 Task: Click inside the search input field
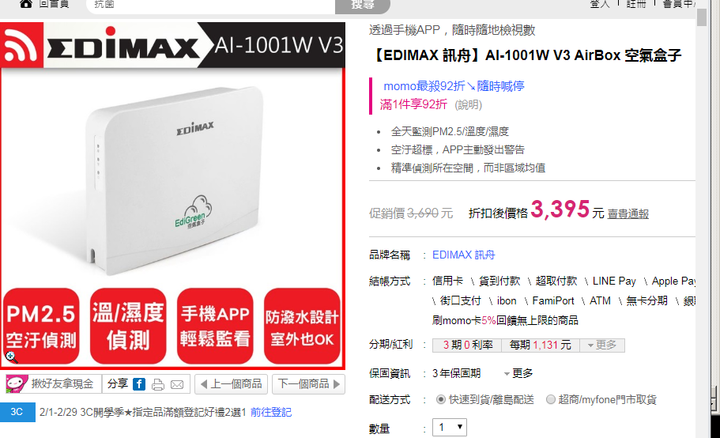tap(211, 6)
